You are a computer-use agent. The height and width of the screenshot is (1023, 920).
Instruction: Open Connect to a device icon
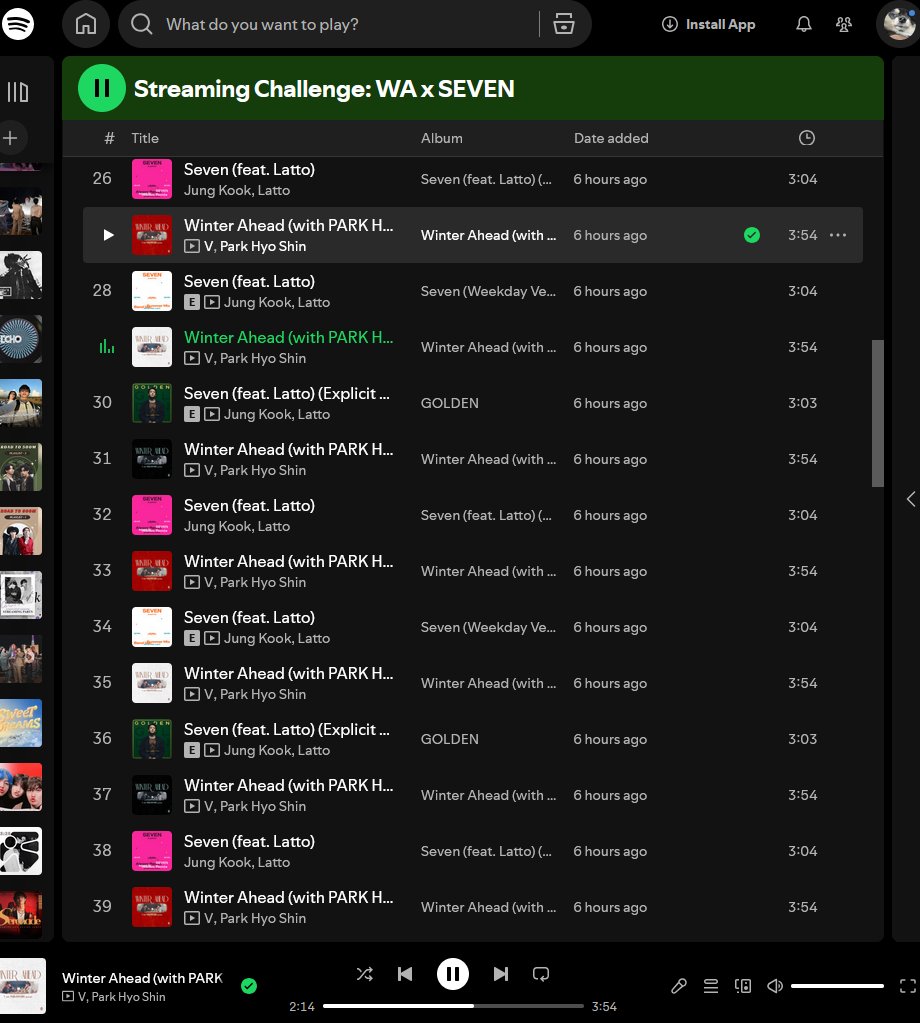pyautogui.click(x=743, y=986)
